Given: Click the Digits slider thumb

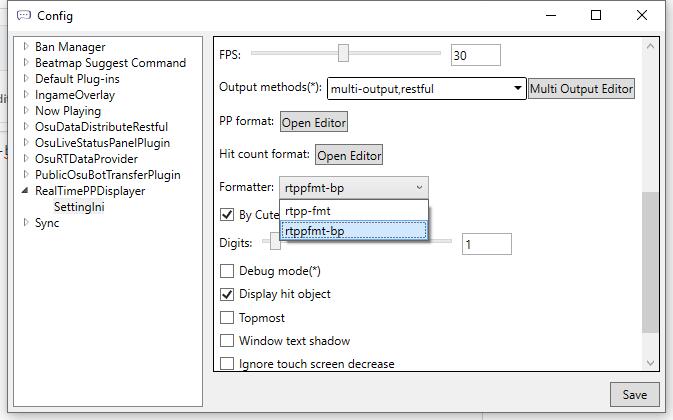Looking at the screenshot, I should tap(275, 241).
